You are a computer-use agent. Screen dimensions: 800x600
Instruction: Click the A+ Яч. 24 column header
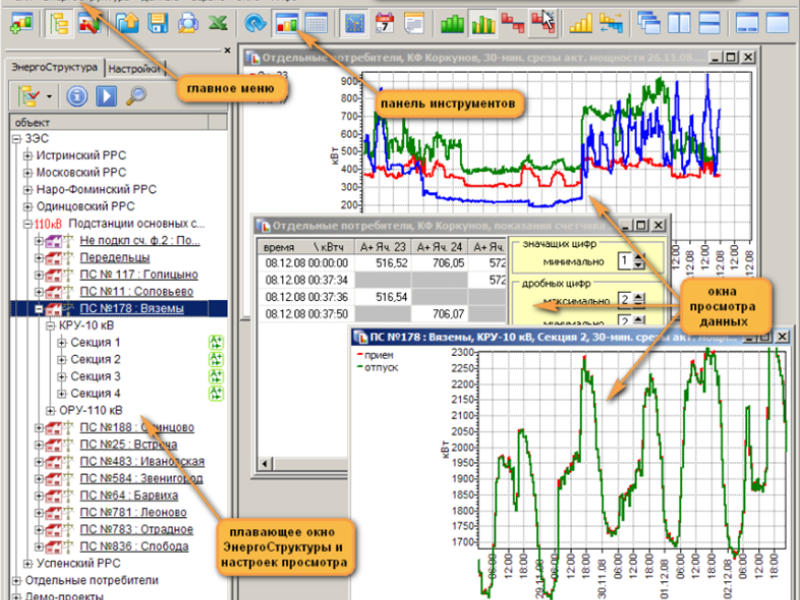(x=440, y=247)
